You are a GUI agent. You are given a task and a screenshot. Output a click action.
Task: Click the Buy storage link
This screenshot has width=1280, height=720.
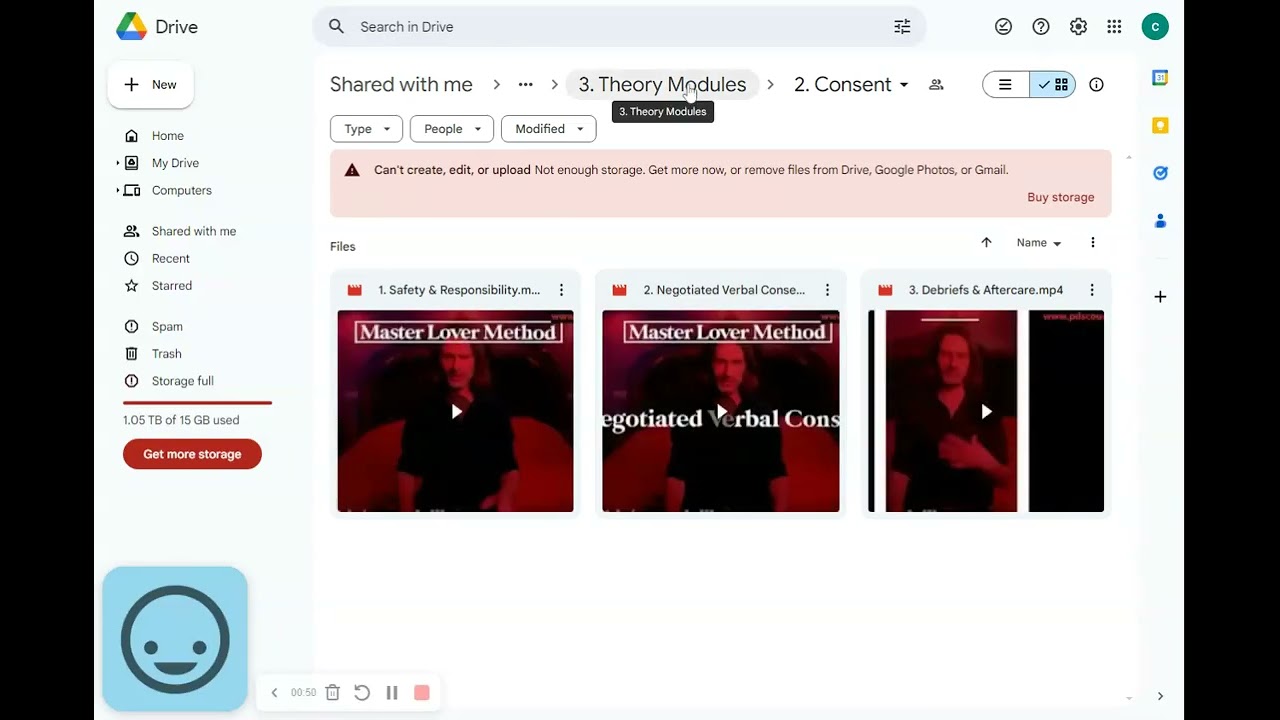(x=1061, y=197)
